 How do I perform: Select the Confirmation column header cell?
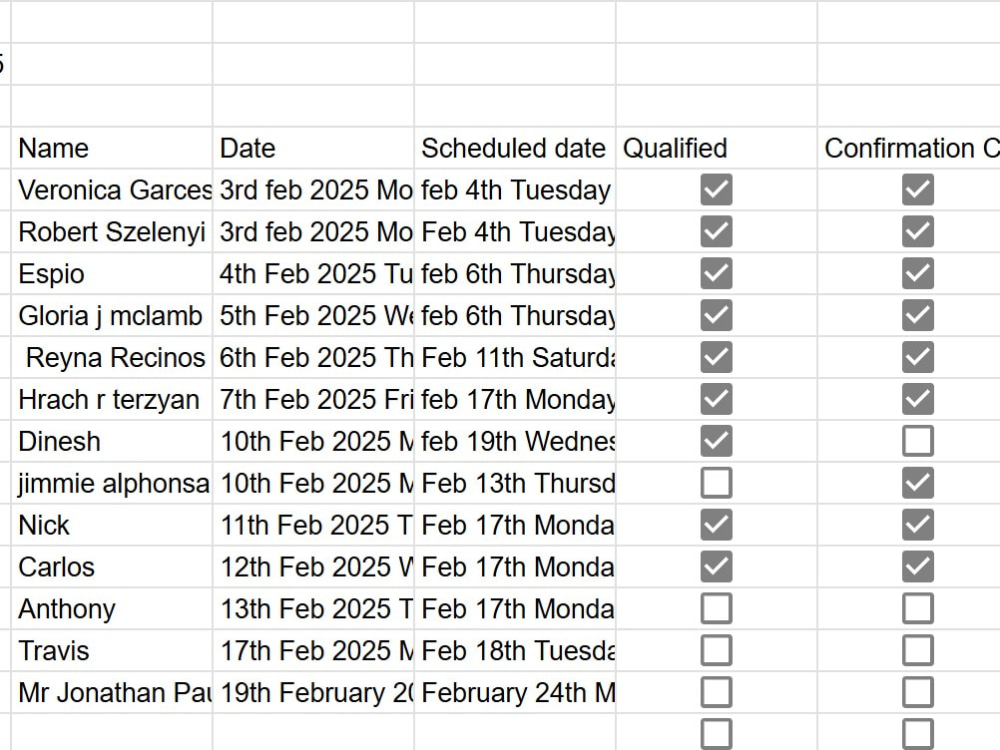pos(909,148)
